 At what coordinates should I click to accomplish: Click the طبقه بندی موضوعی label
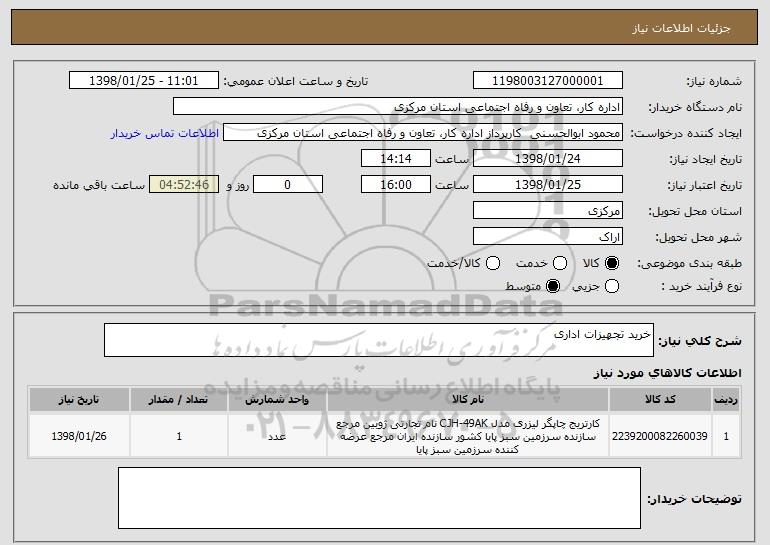pyautogui.click(x=689, y=264)
